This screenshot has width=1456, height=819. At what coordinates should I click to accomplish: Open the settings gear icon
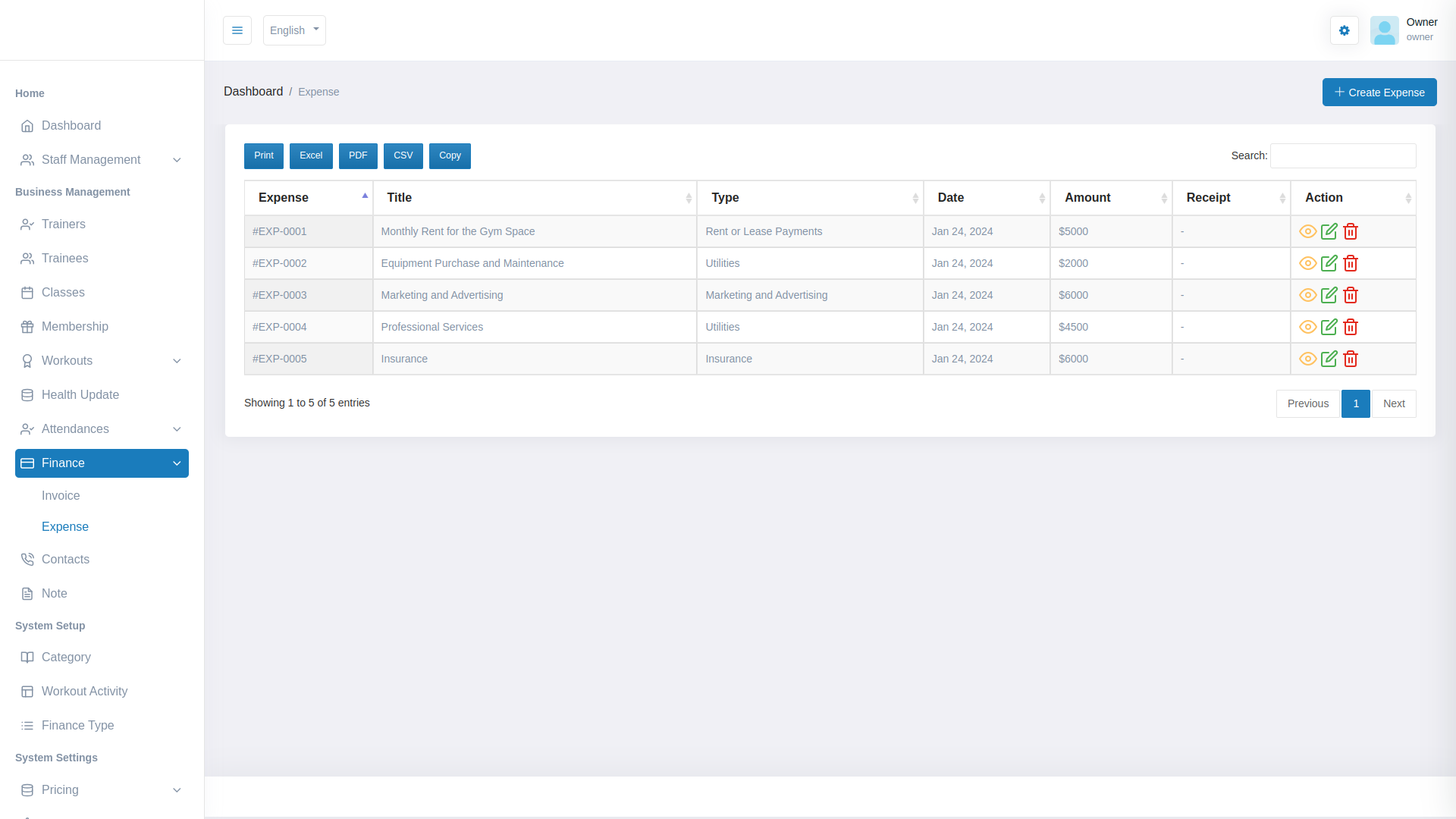click(x=1344, y=30)
